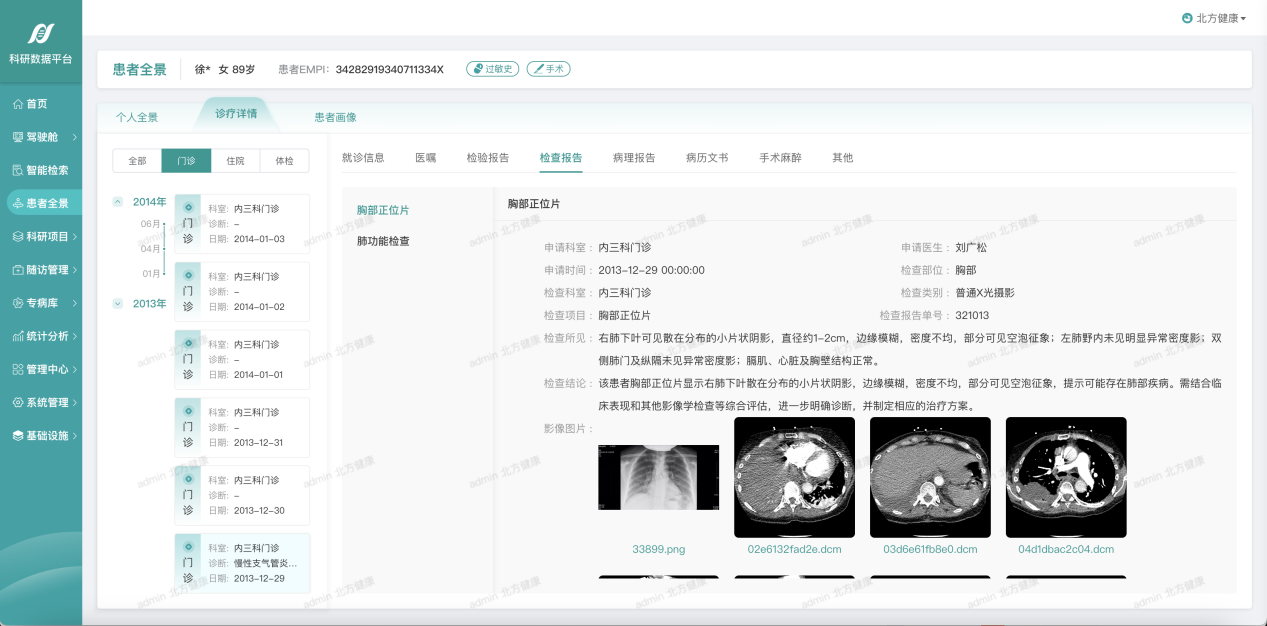Expand the 2013年 timeline group

[x=118, y=303]
